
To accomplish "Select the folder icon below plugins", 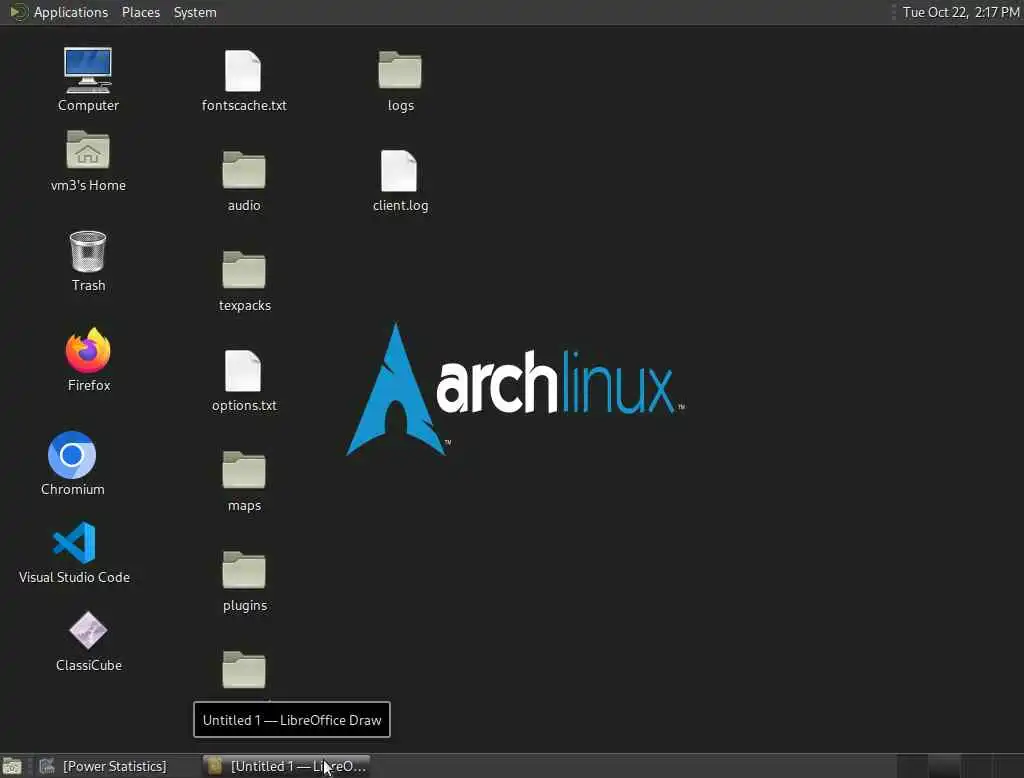I will (244, 670).
